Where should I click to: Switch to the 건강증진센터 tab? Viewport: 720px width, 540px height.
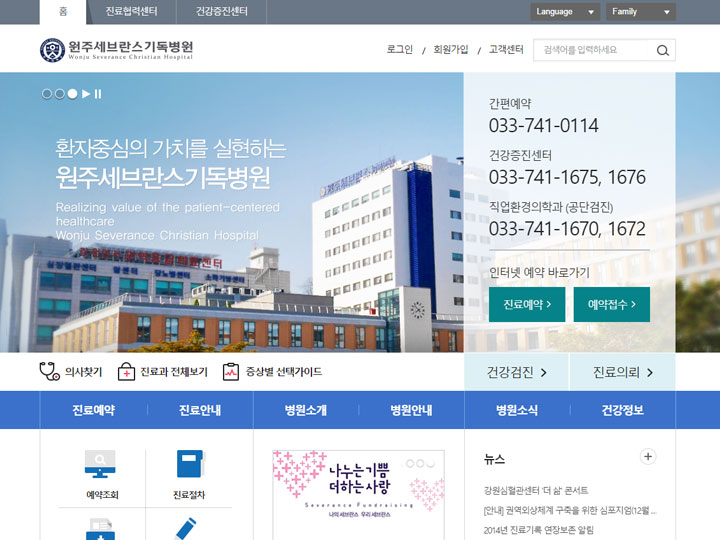222,12
